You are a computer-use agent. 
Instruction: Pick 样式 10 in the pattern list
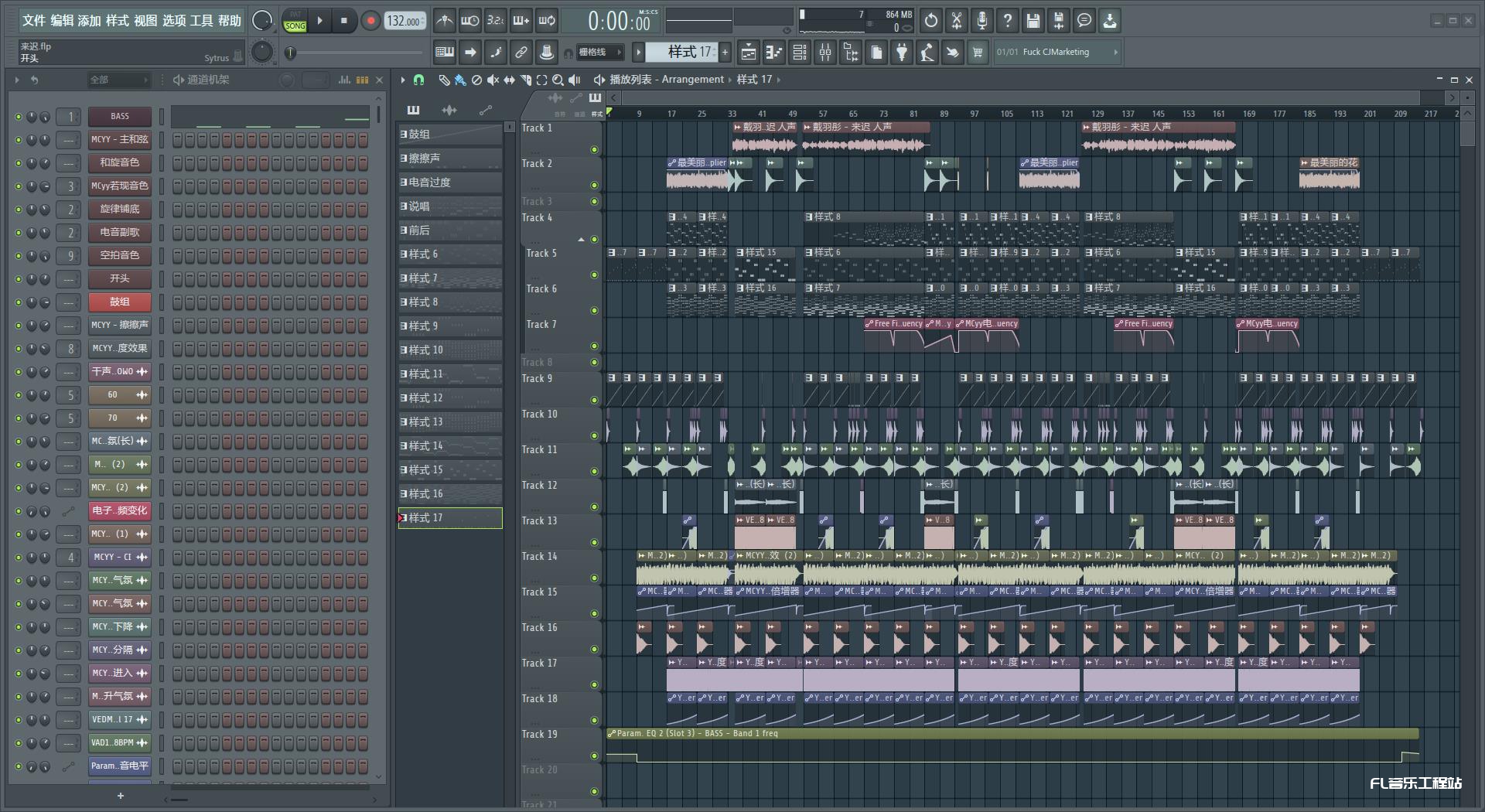point(450,350)
